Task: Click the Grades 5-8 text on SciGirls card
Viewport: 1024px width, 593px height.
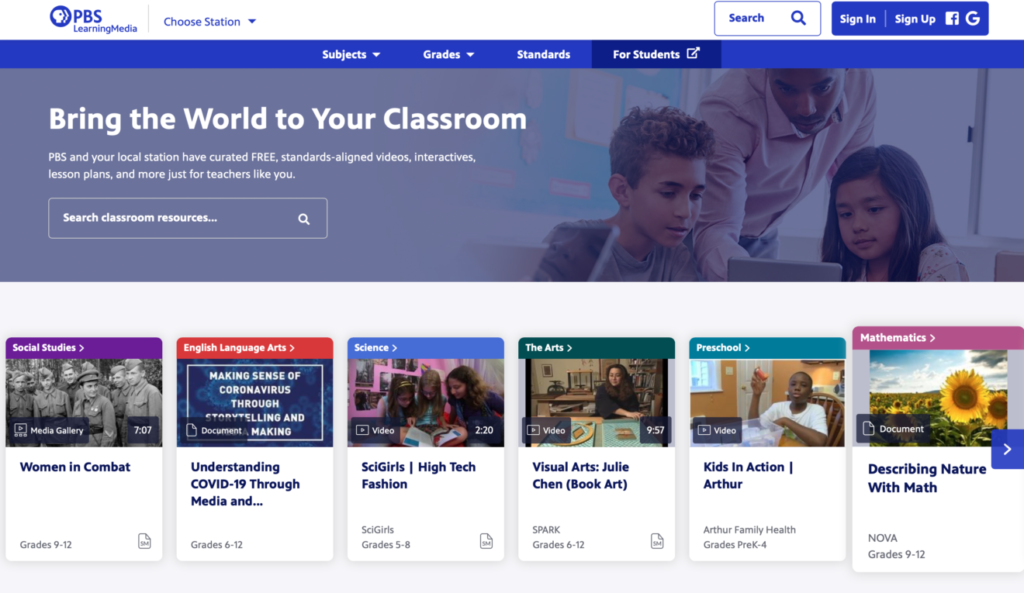Action: coord(386,545)
